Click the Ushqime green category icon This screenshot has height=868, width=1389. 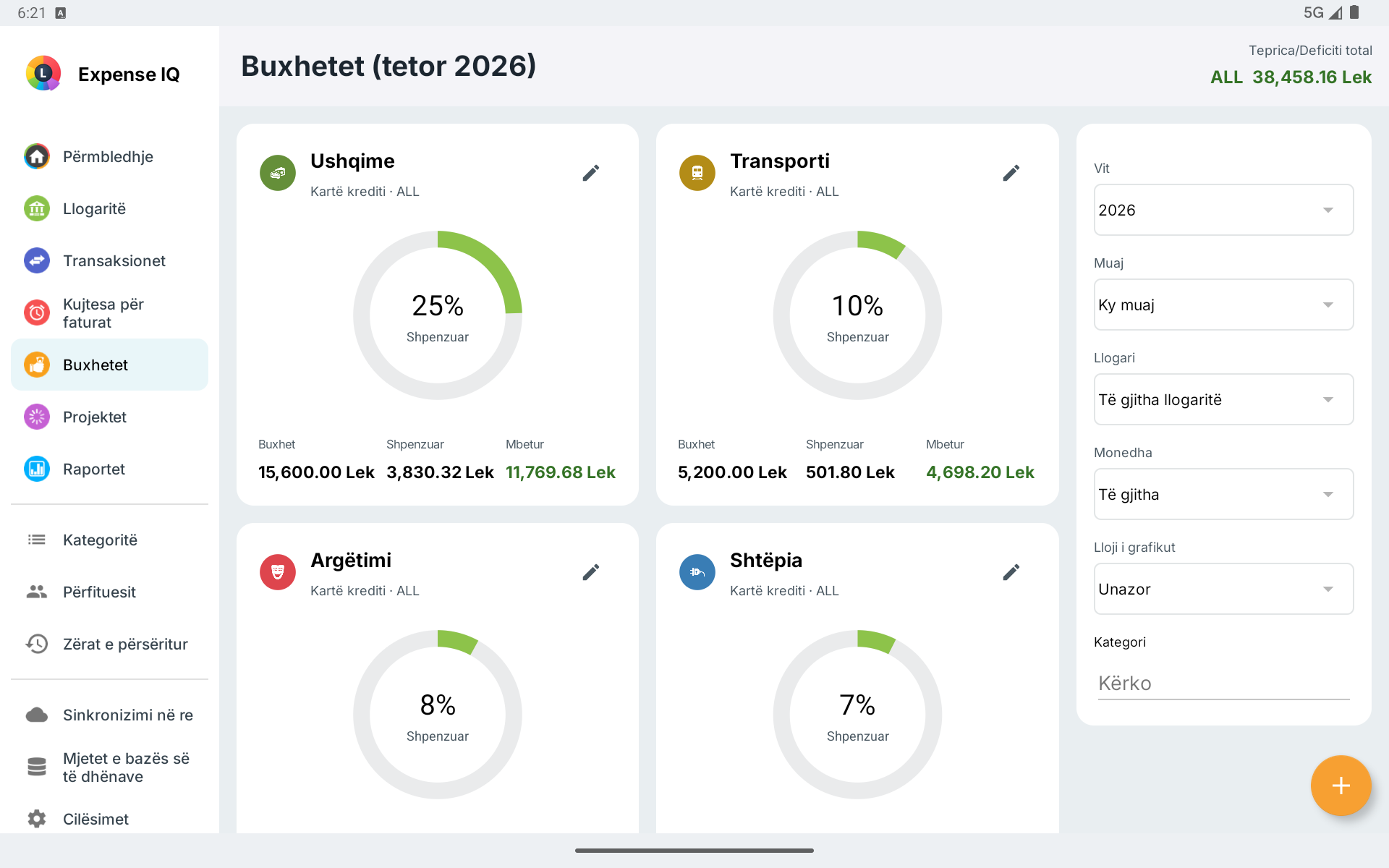(278, 173)
